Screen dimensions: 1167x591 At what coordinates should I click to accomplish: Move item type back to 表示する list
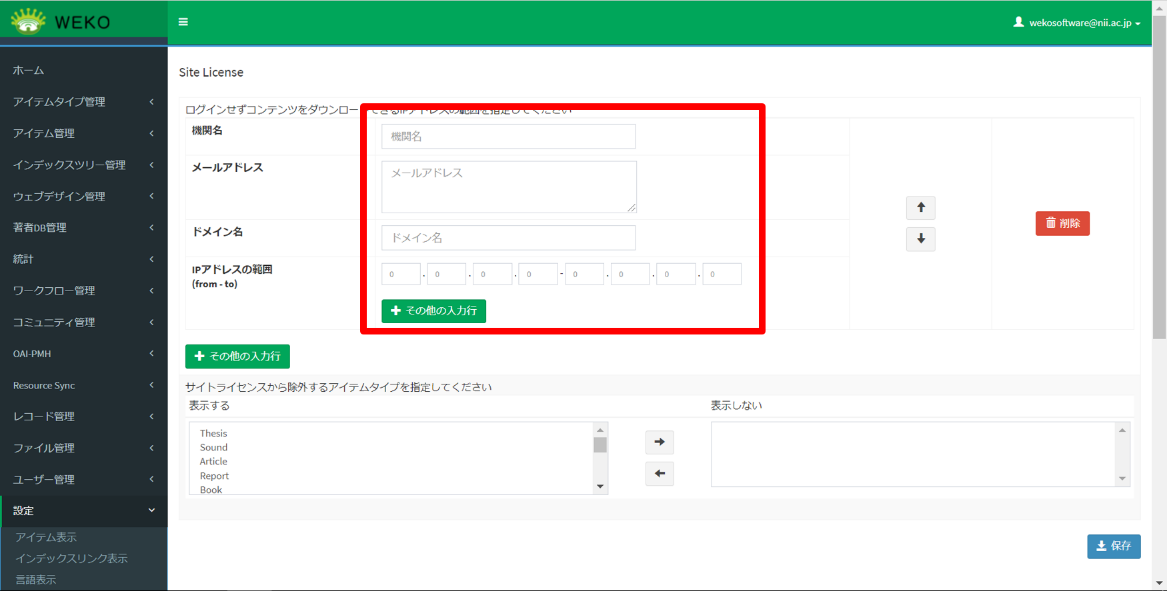pyautogui.click(x=659, y=474)
